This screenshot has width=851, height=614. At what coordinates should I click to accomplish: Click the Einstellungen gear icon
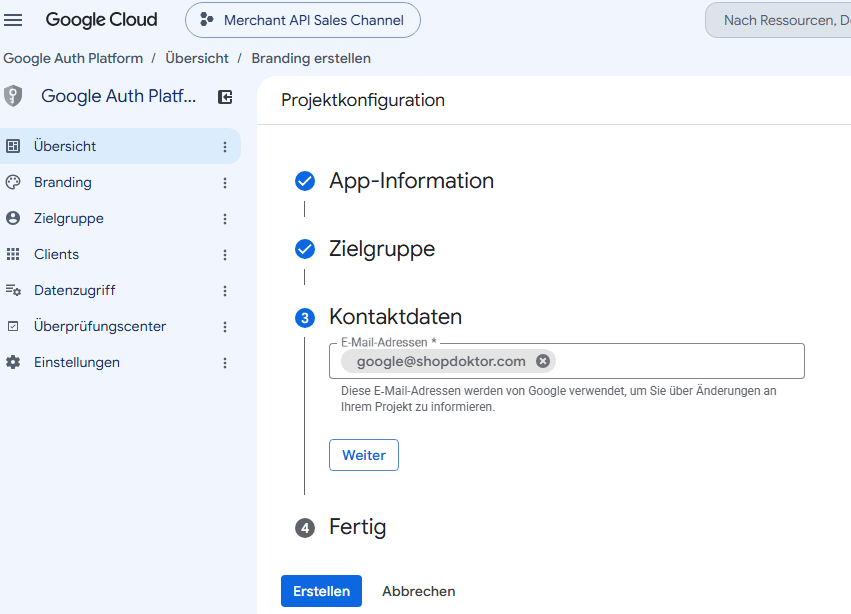(13, 362)
